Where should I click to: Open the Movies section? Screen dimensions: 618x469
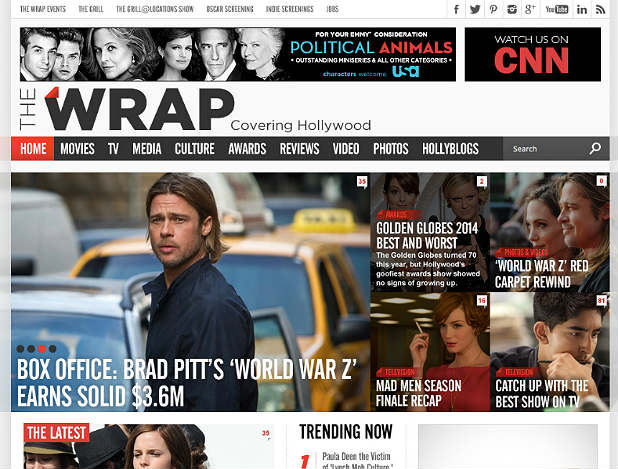77,149
